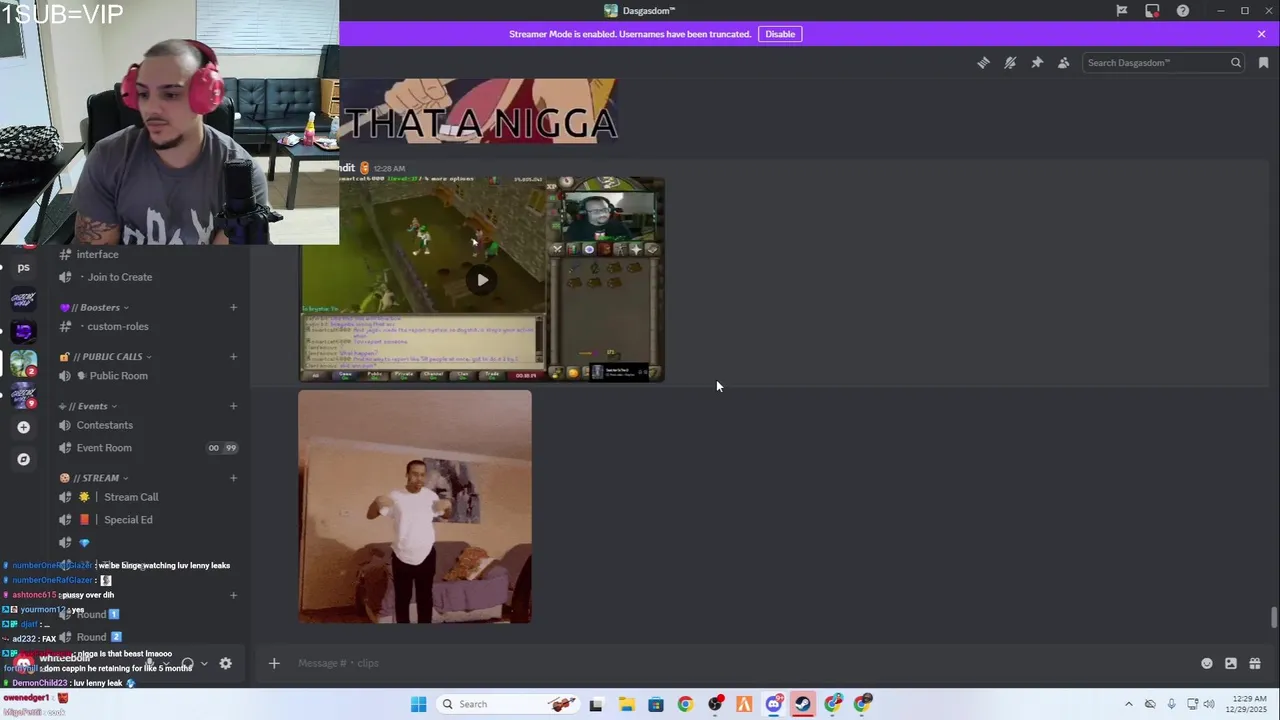Open the Help question mark icon
This screenshot has width=1280, height=720.
pos(1183,10)
